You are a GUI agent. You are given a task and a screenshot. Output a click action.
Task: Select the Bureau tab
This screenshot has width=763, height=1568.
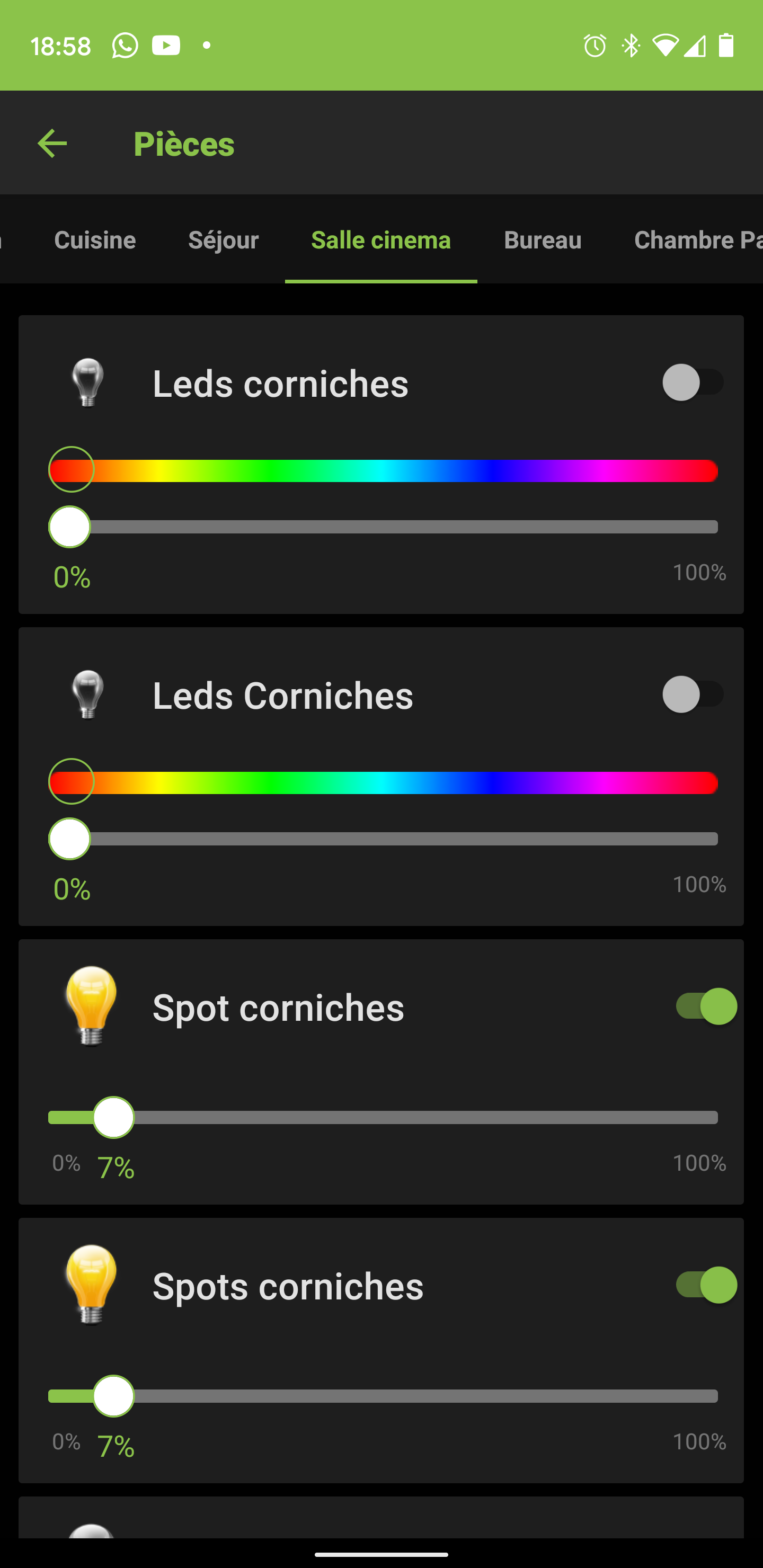[543, 240]
